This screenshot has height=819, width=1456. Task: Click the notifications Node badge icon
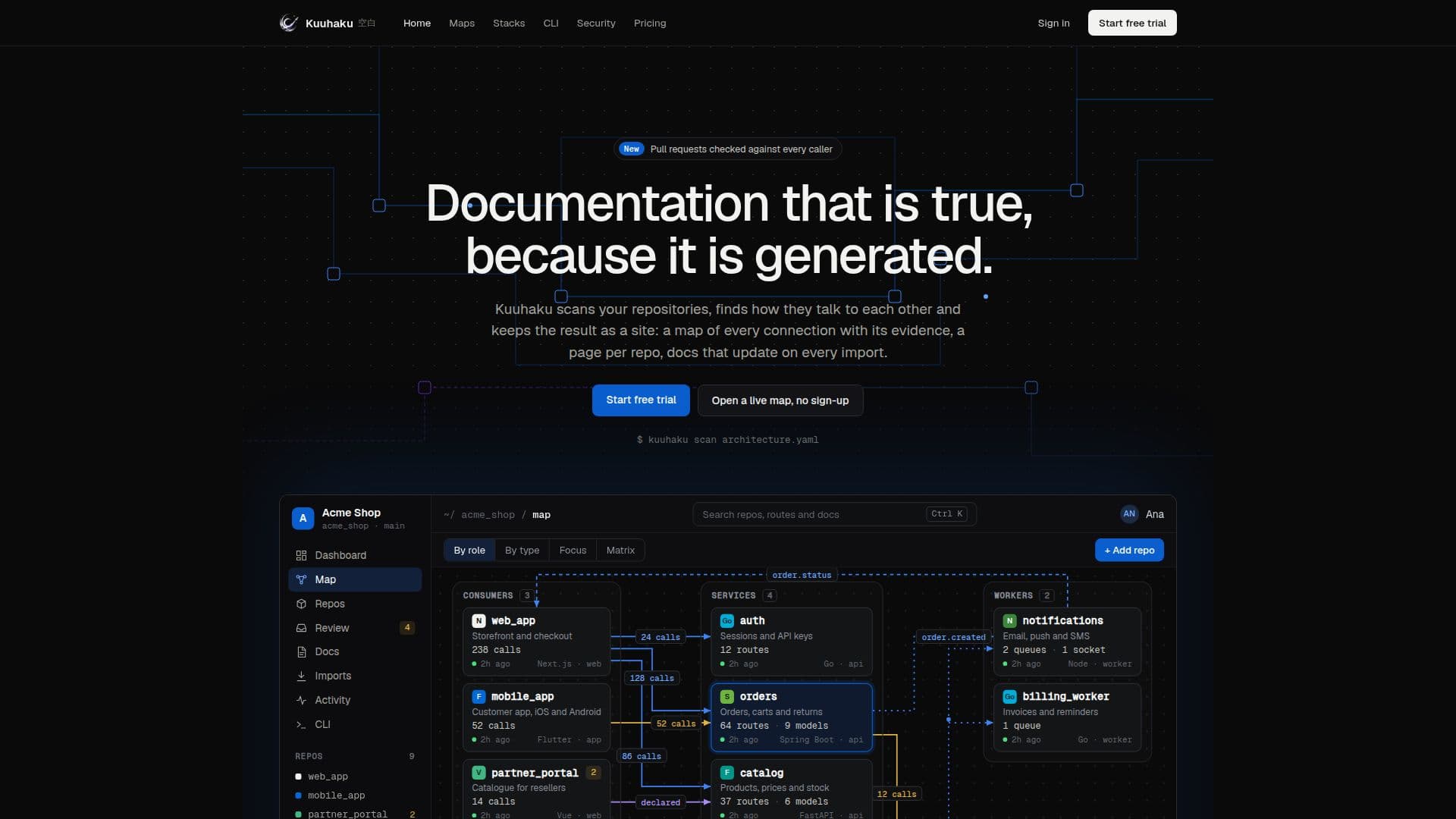tap(1009, 620)
